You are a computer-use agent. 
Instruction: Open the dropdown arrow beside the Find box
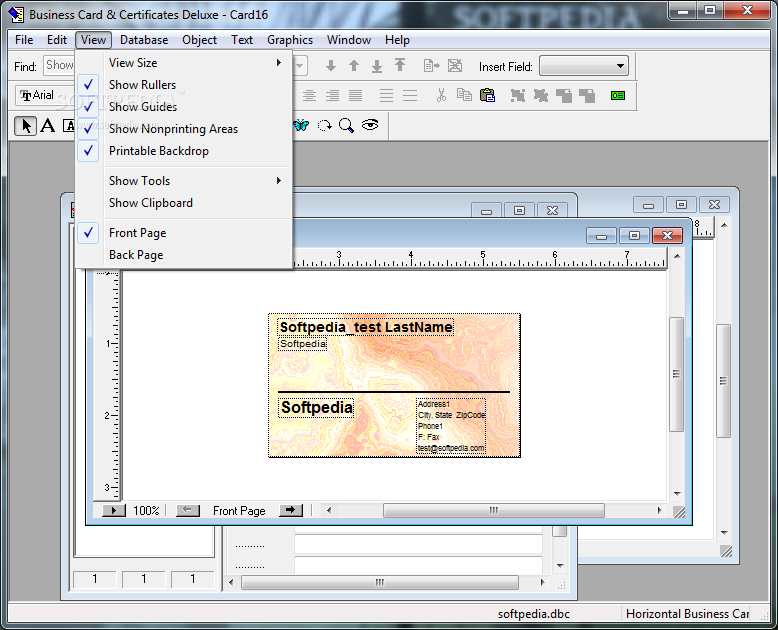(x=300, y=66)
